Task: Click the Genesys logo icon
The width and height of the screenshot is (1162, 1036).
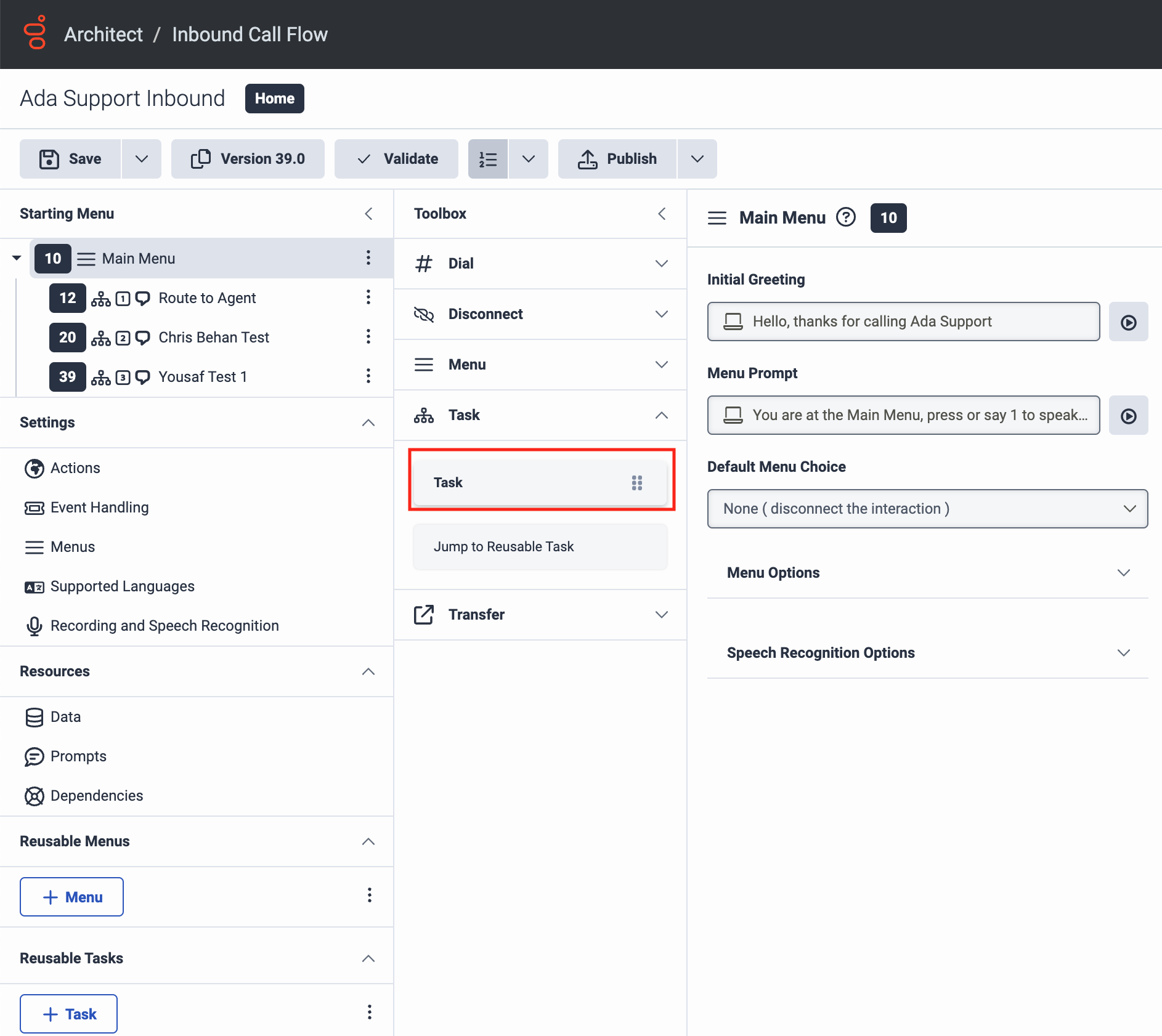Action: click(35, 33)
